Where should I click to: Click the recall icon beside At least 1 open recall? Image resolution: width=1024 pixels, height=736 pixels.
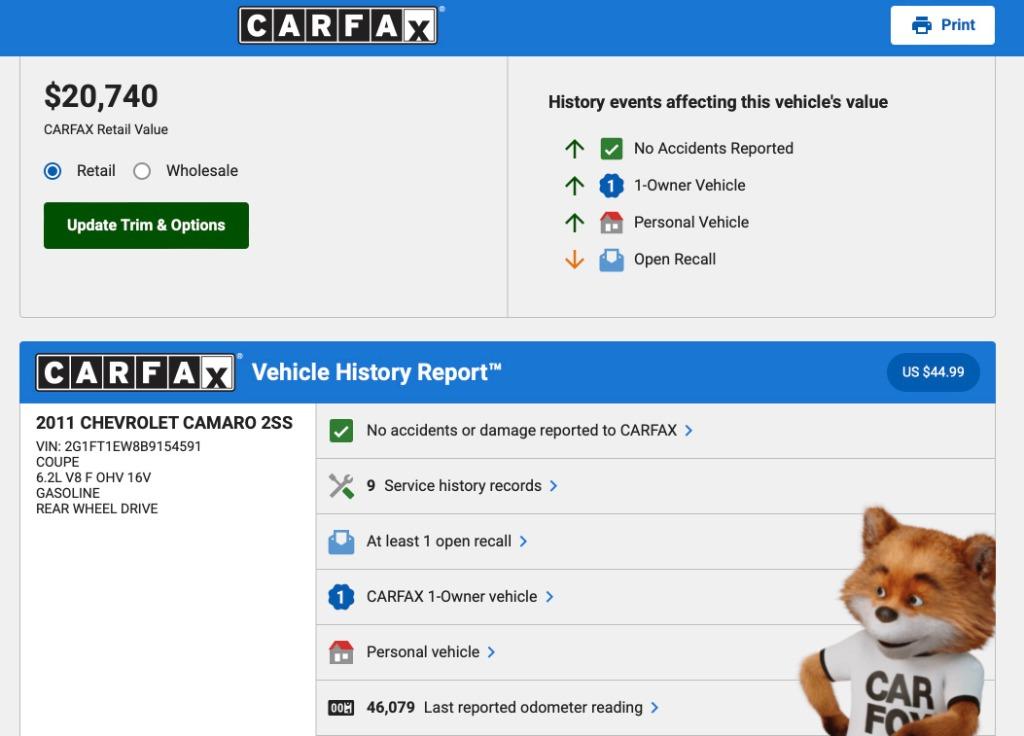coord(341,541)
